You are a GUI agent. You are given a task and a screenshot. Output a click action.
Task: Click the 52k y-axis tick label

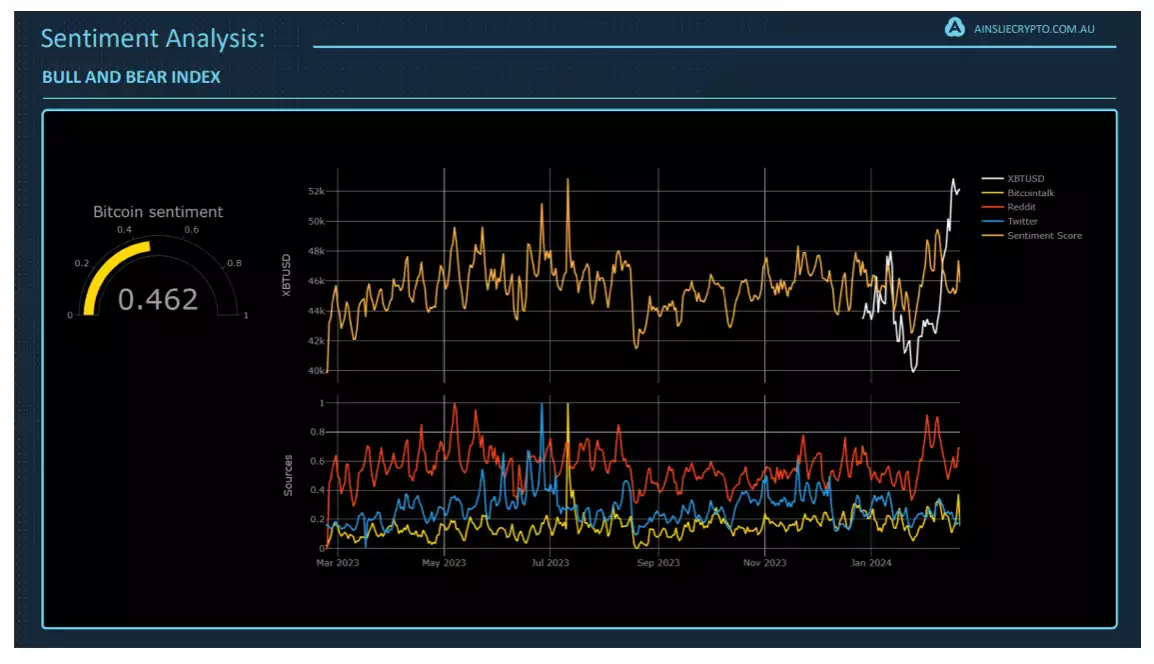[316, 191]
